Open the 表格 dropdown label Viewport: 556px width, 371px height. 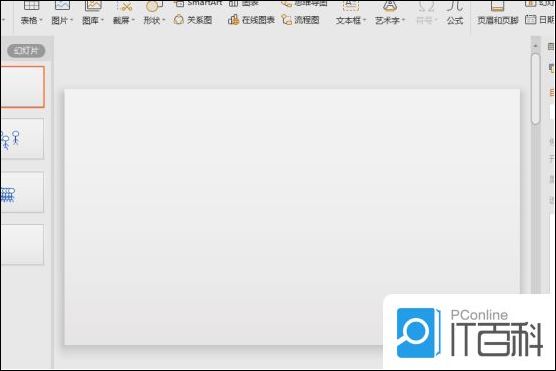31,21
